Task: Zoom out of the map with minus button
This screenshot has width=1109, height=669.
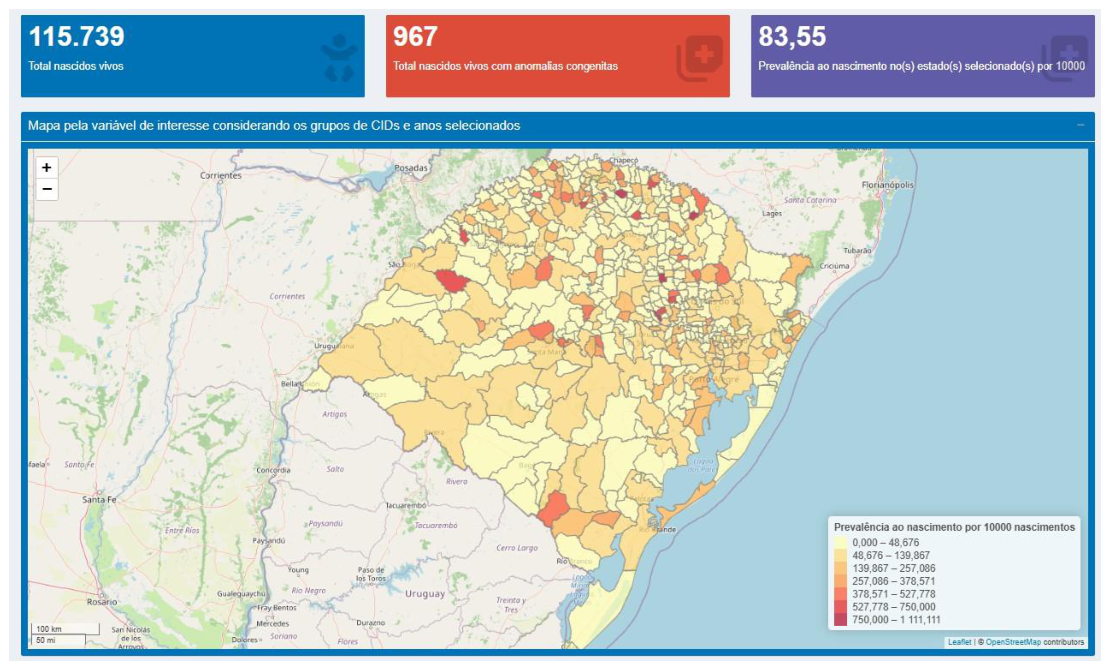Action: (x=47, y=190)
